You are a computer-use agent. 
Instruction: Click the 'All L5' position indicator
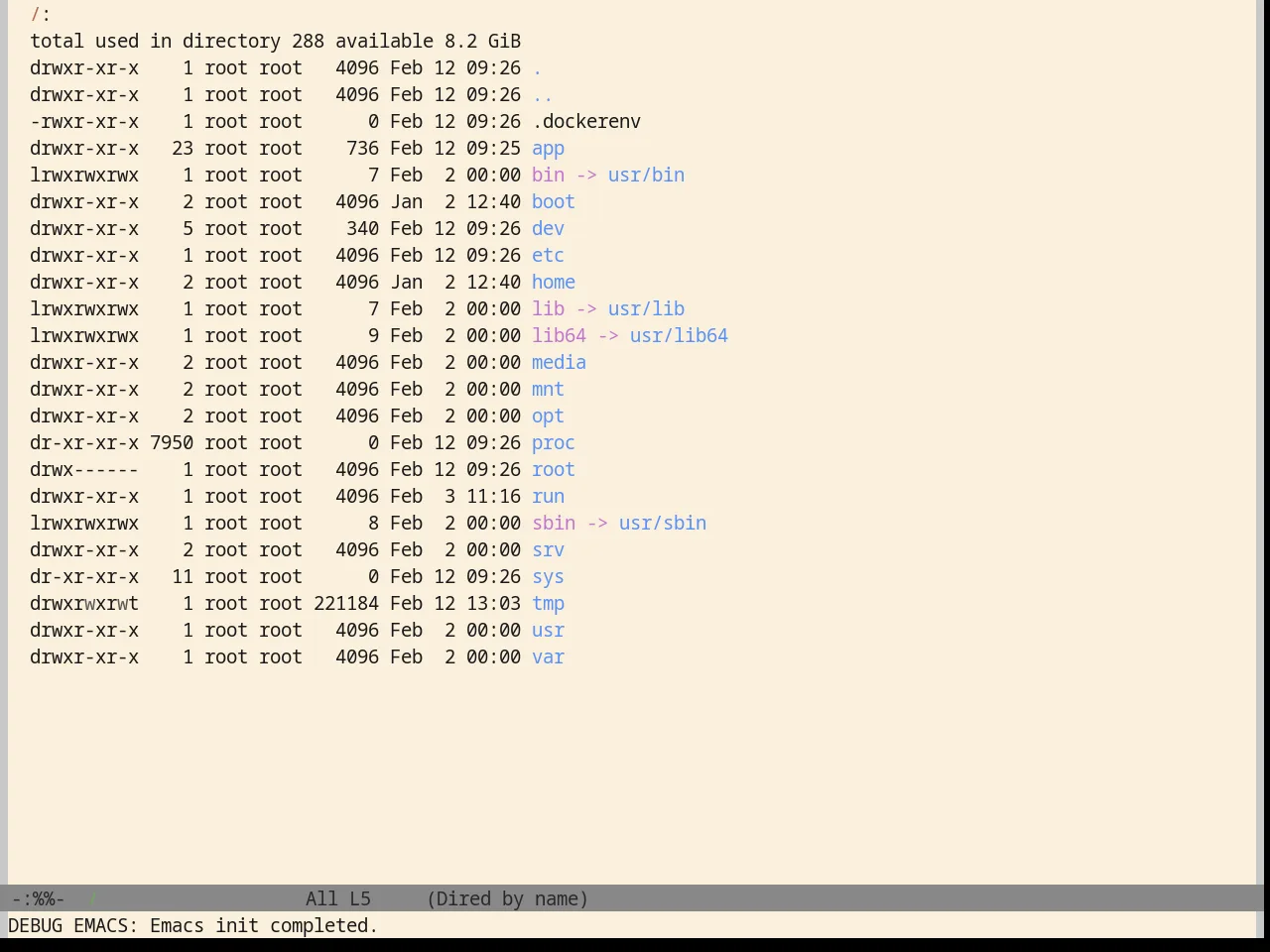338,899
